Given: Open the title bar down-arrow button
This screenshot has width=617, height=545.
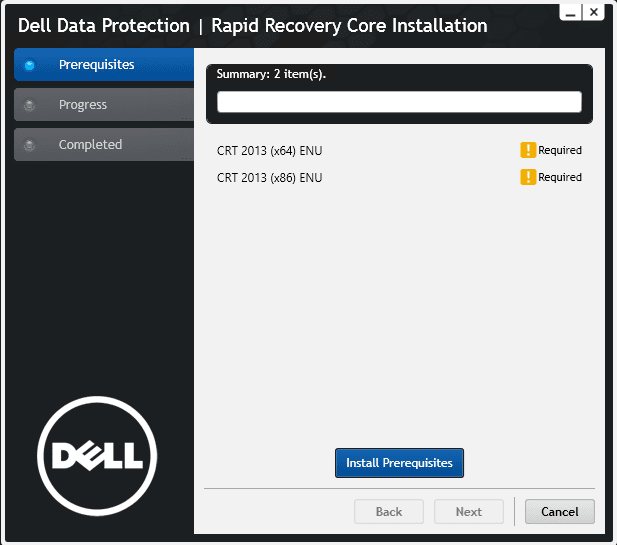Looking at the screenshot, I should (569, 12).
